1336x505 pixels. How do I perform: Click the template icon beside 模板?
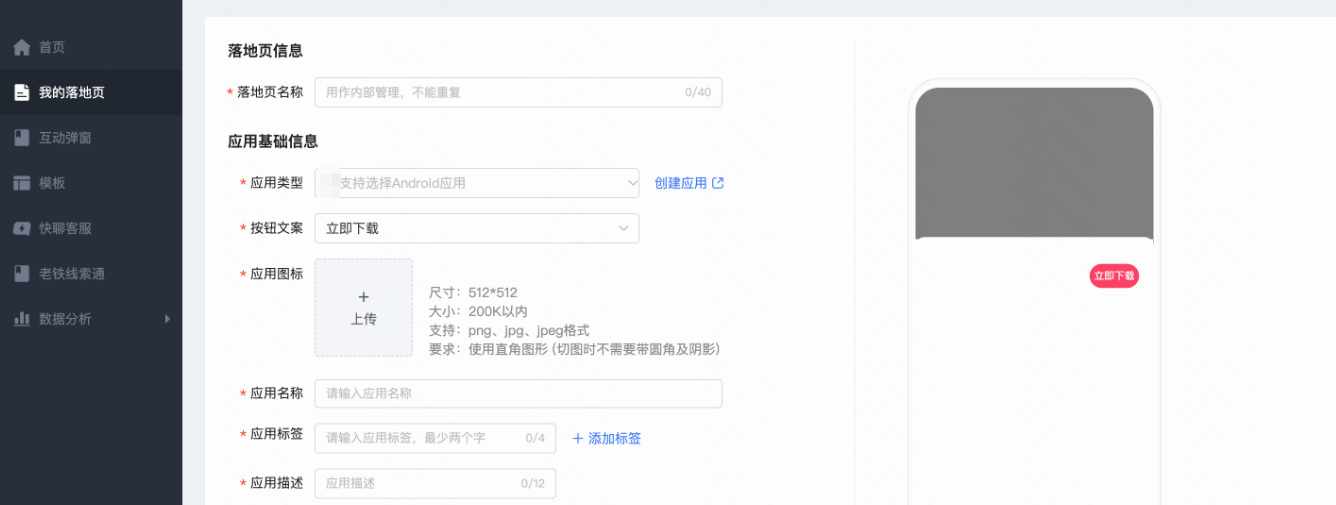pos(22,183)
